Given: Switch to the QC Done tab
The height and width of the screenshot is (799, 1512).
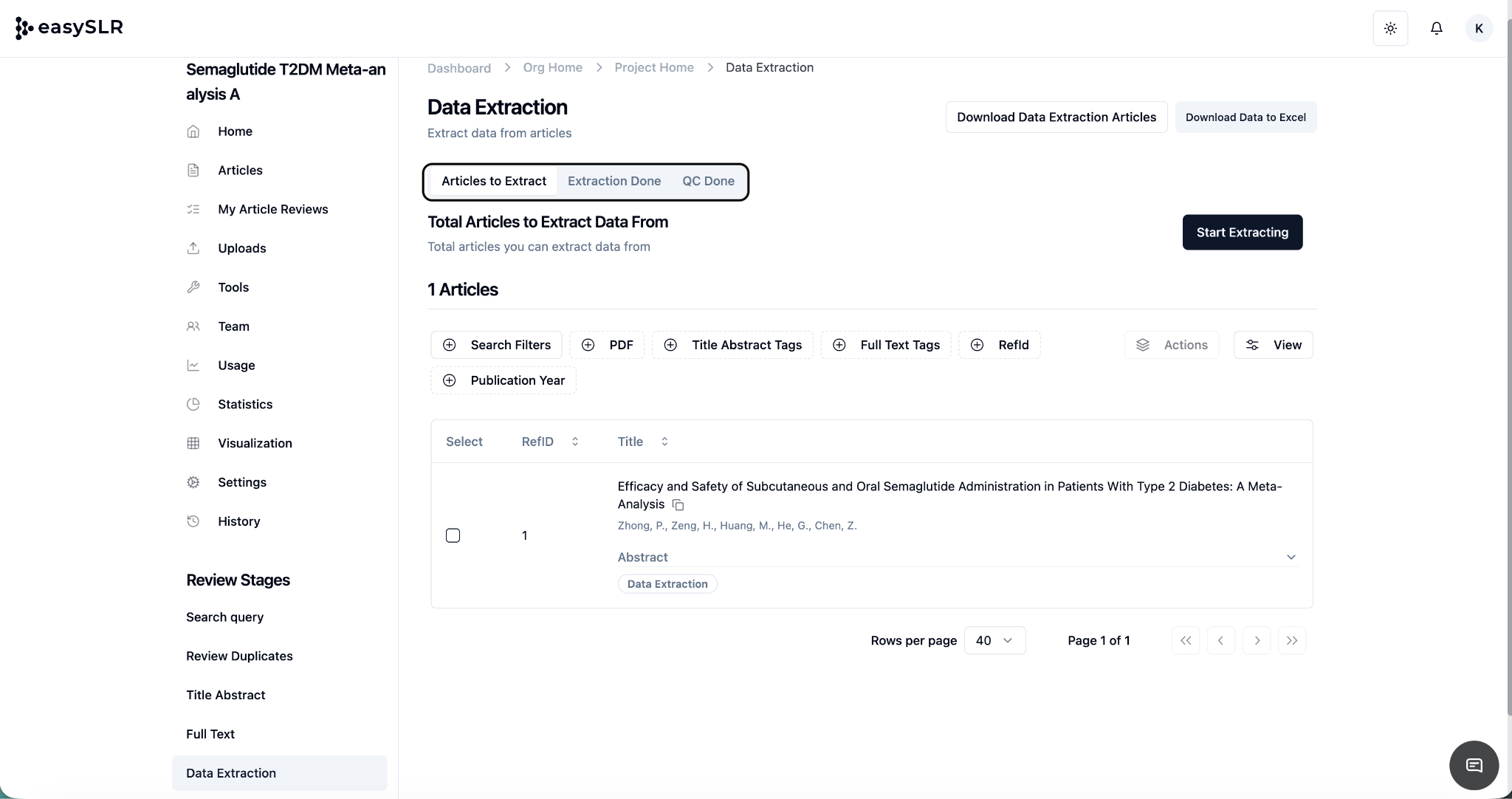Looking at the screenshot, I should point(708,181).
